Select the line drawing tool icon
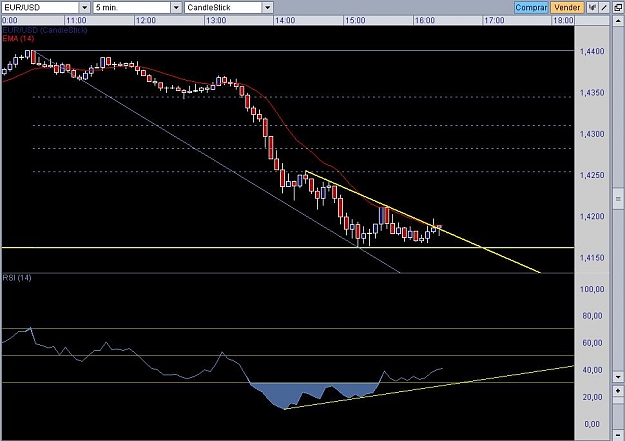The height and width of the screenshot is (441, 625). pyautogui.click(x=604, y=8)
